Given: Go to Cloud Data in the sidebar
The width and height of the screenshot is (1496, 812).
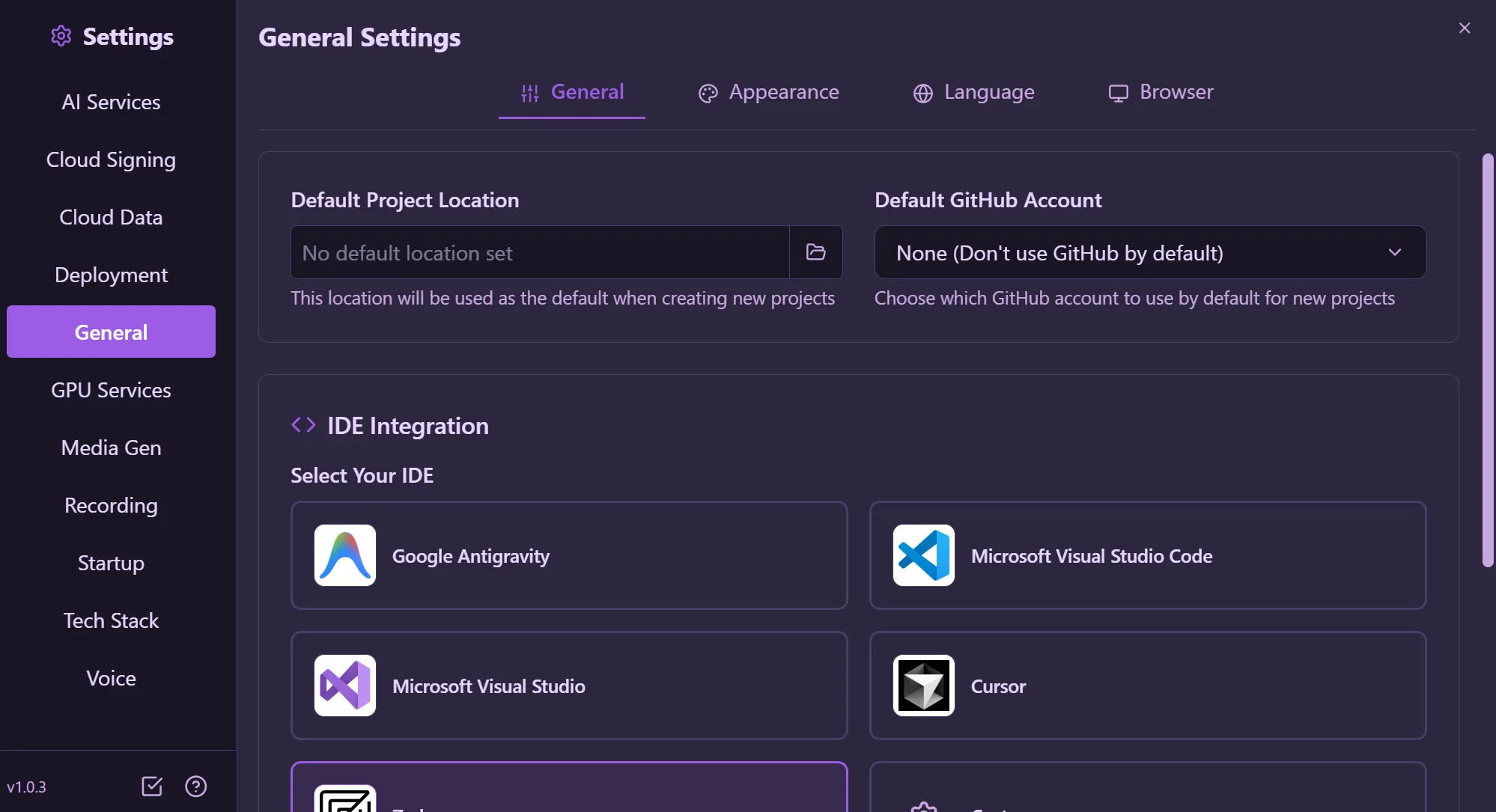Looking at the screenshot, I should click(x=111, y=217).
